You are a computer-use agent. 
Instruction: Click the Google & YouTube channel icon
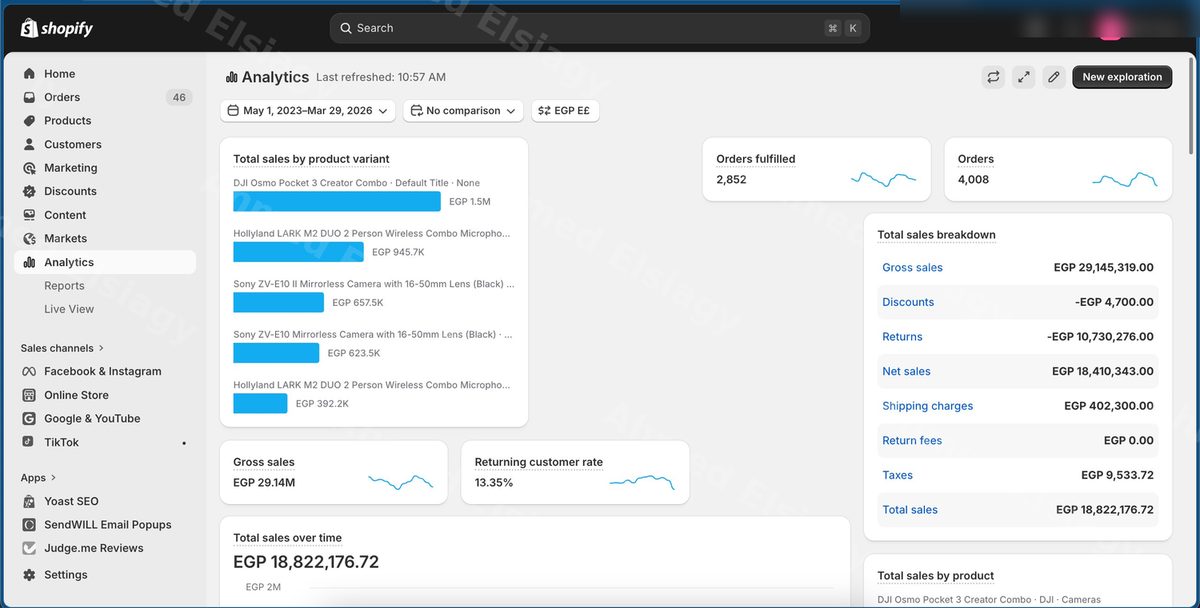29,418
